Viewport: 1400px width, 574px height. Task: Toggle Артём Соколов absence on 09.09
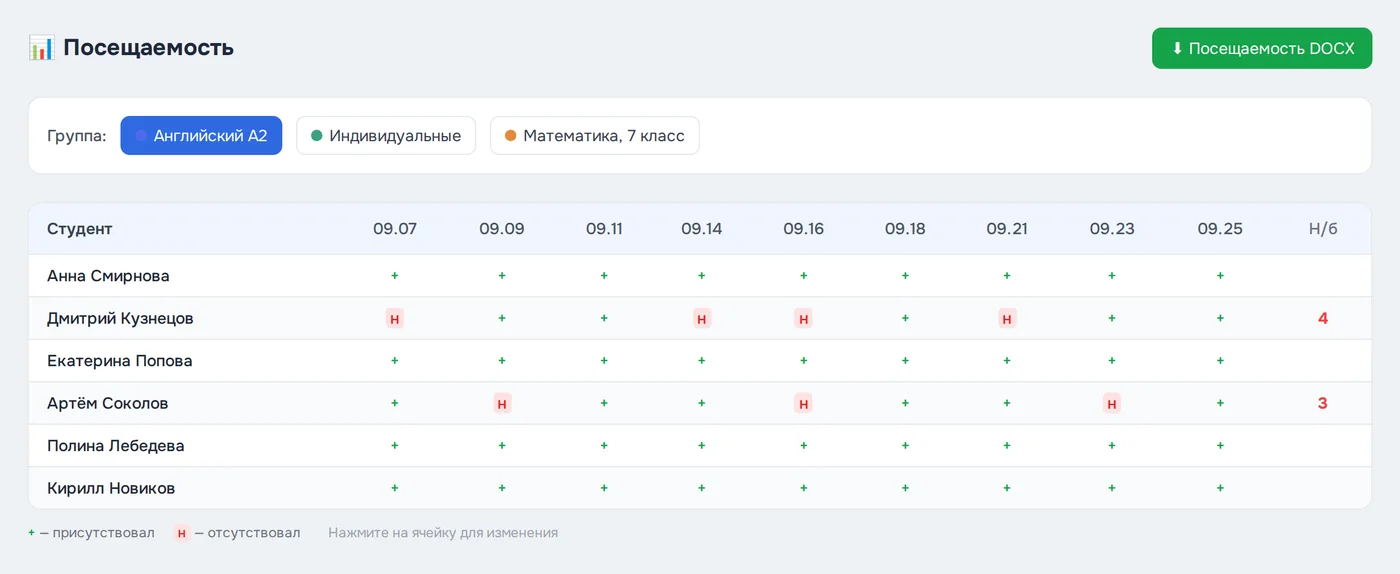(502, 404)
